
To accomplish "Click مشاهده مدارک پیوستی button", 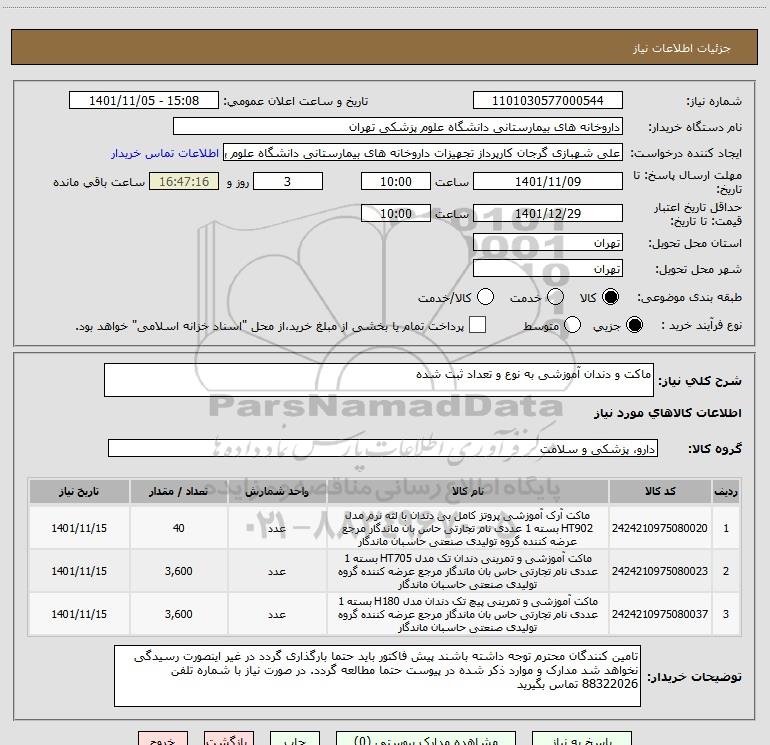I will tap(426, 739).
